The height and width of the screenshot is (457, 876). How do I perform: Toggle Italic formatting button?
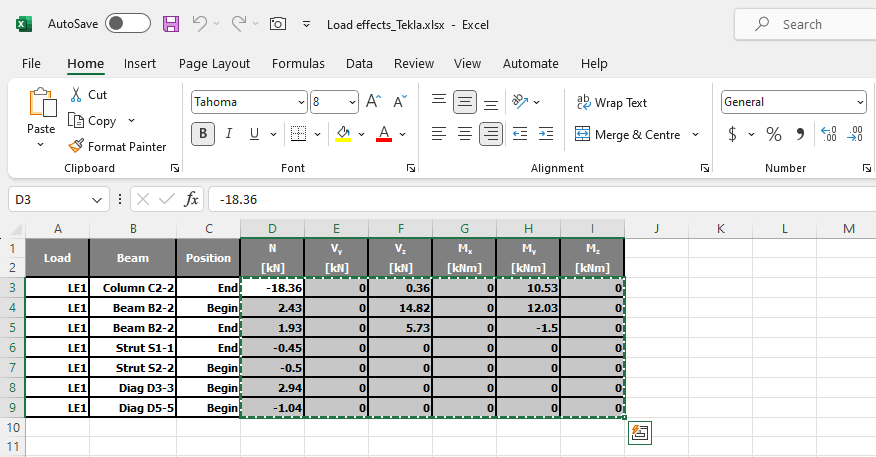pyautogui.click(x=229, y=134)
